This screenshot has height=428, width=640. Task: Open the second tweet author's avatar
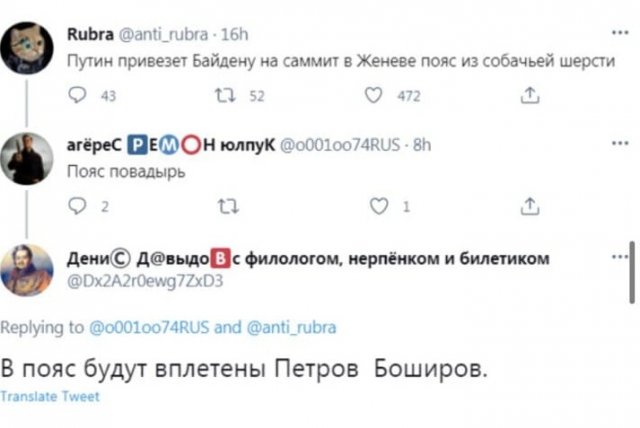(28, 159)
